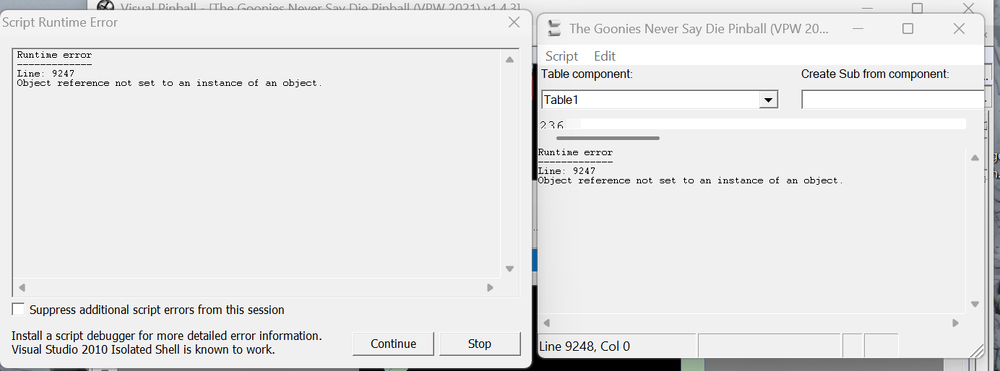Expand the Table component dropdown arrow
This screenshot has width=1000, height=371.
(x=768, y=100)
